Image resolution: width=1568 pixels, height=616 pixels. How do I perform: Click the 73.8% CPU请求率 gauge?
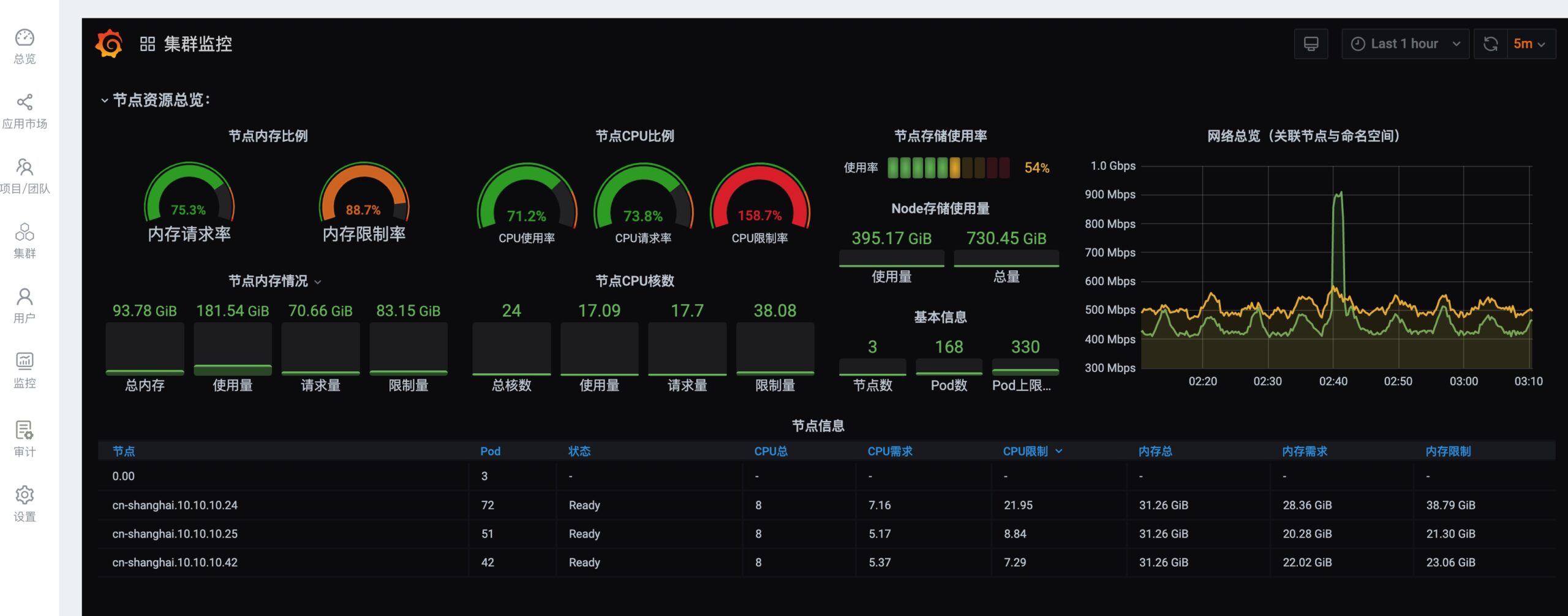pyautogui.click(x=643, y=203)
